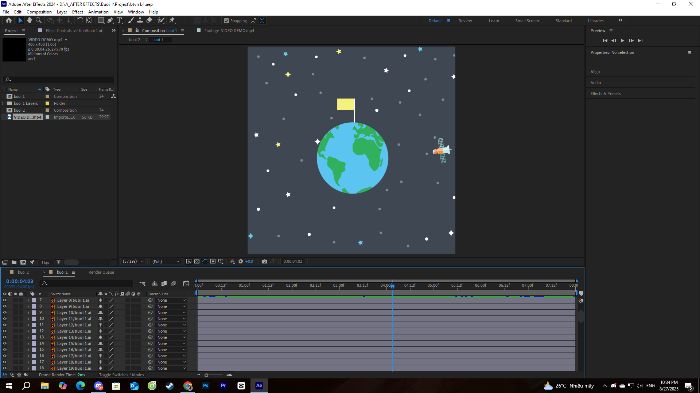The height and width of the screenshot is (393, 700).
Task: Hide the first timeline layer's eye icon
Action: click(x=4, y=301)
